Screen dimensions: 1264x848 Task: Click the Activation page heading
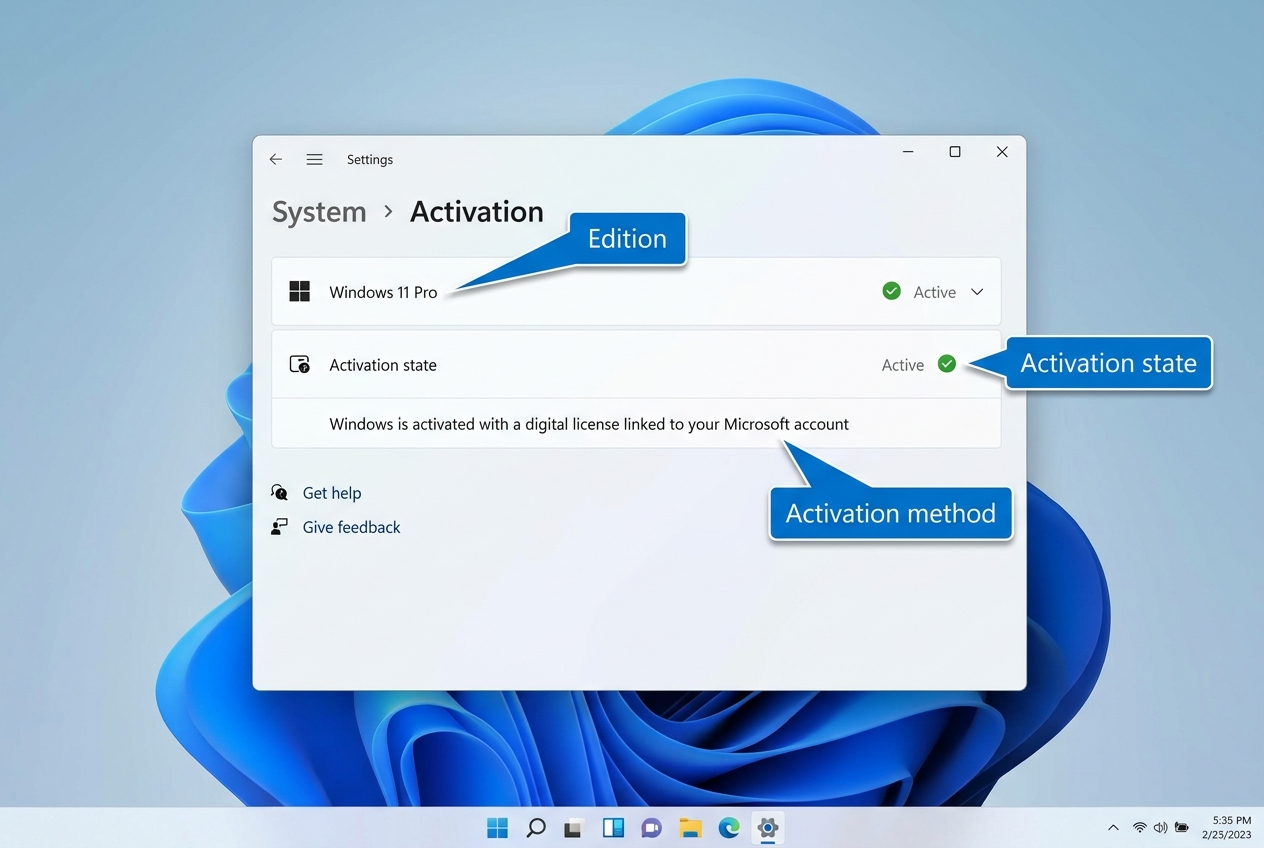click(477, 212)
